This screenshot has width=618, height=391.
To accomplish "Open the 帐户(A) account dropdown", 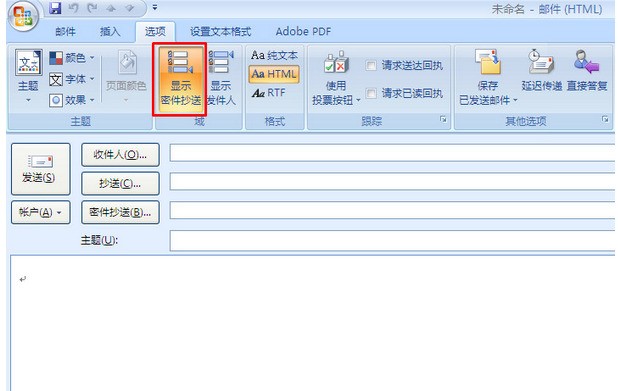I will pos(41,212).
